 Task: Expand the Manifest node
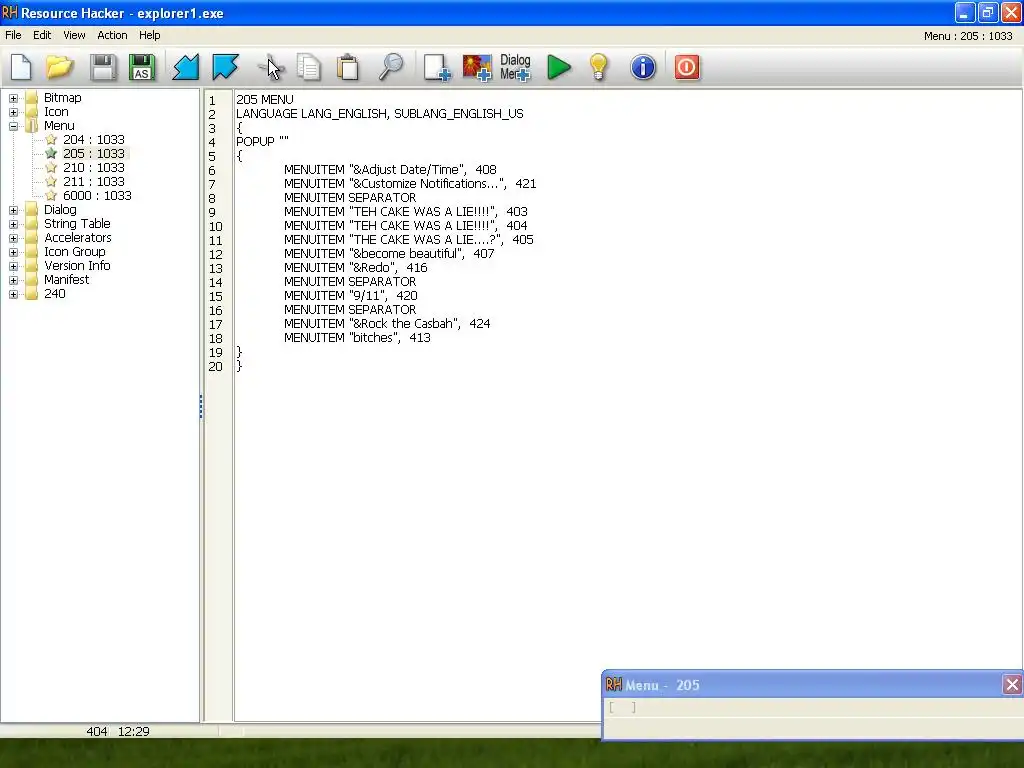tap(13, 280)
